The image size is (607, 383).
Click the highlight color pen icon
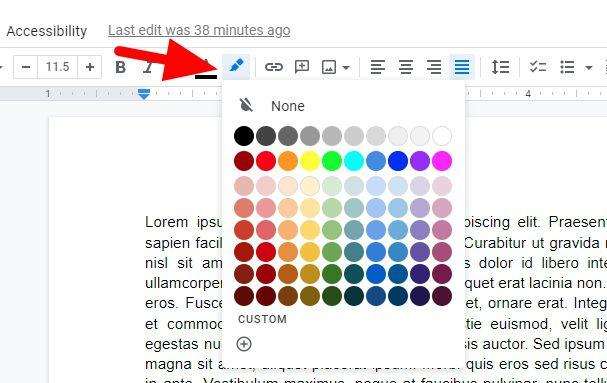pyautogui.click(x=237, y=67)
